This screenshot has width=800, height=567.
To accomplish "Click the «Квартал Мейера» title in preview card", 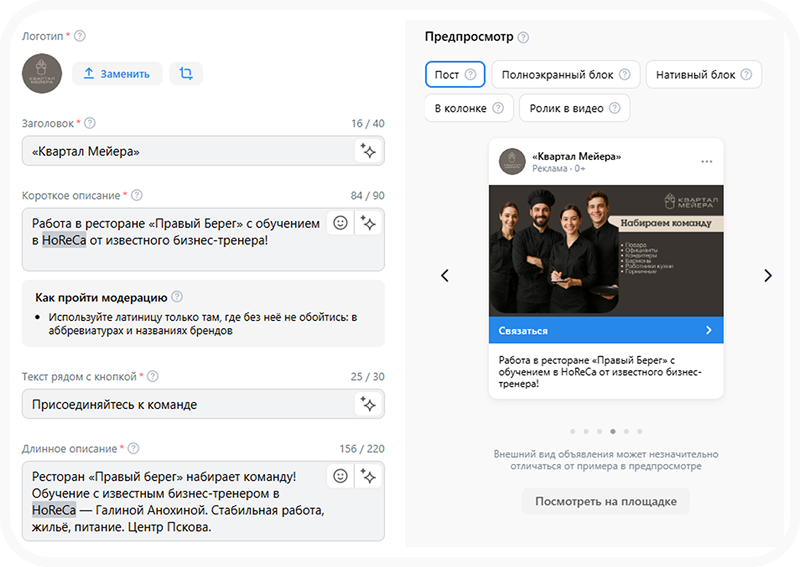I will (577, 156).
